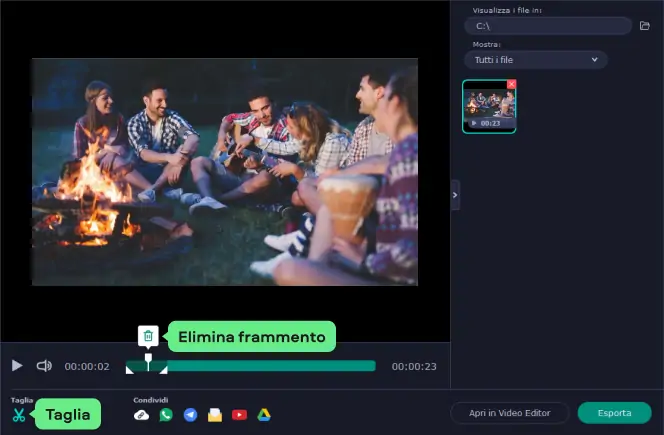Browse folders with the folder icon
664x435 pixels.
pos(645,26)
